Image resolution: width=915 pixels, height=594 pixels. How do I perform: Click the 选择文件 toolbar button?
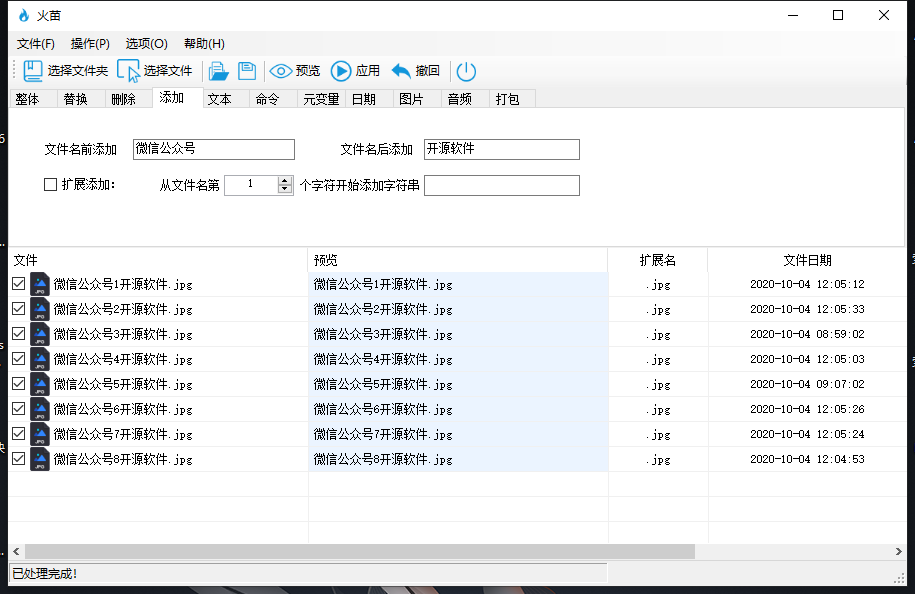pyautogui.click(x=155, y=71)
